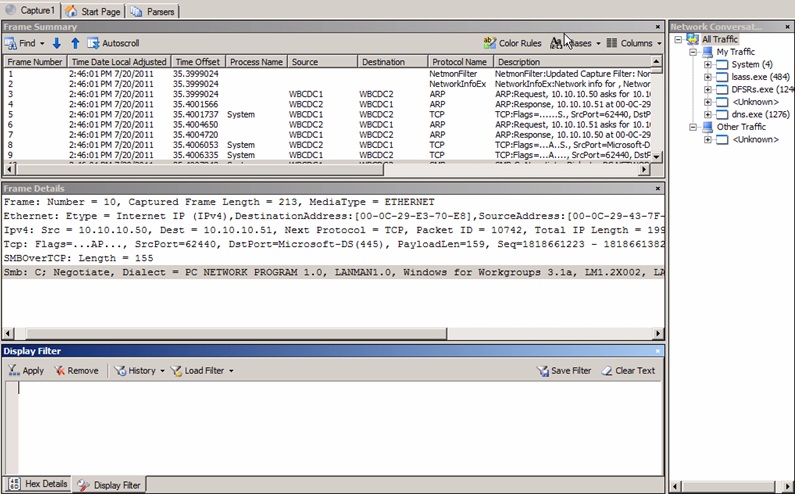Screen dimensions: 795x494
Task: Select All Traffic in conversations tree
Action: click(719, 40)
